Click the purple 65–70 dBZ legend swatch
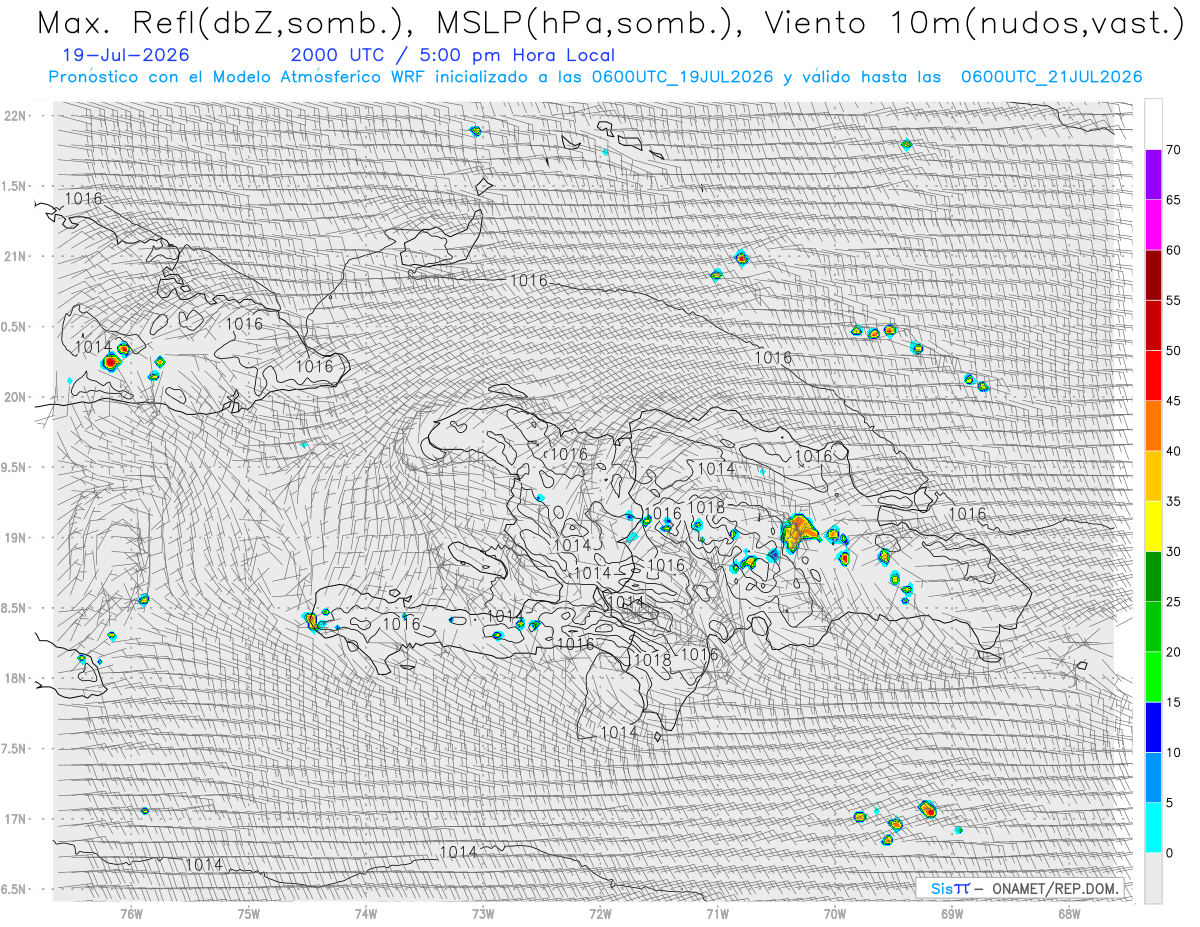This screenshot has width=1200, height=927. pyautogui.click(x=1153, y=175)
